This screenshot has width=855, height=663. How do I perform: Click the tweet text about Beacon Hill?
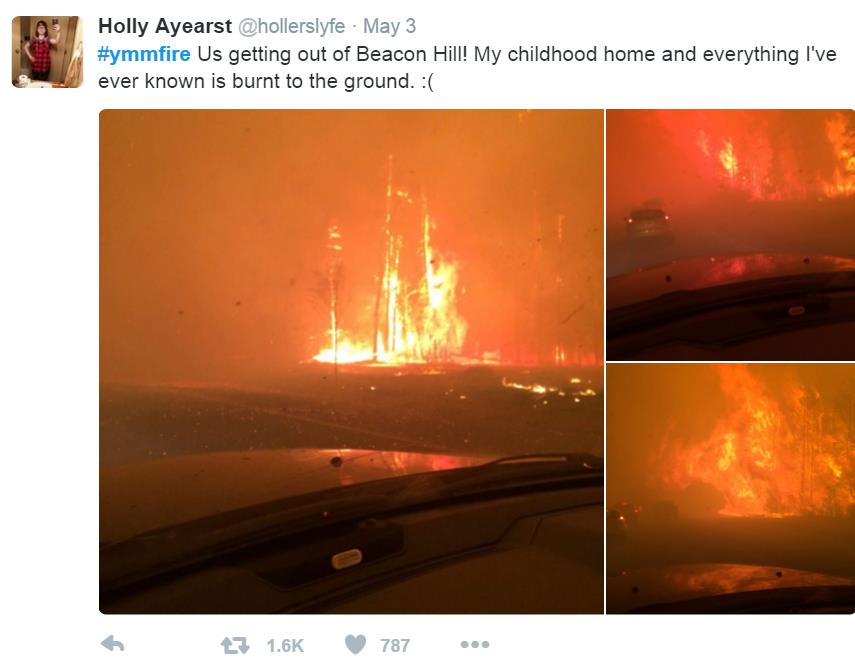click(467, 68)
